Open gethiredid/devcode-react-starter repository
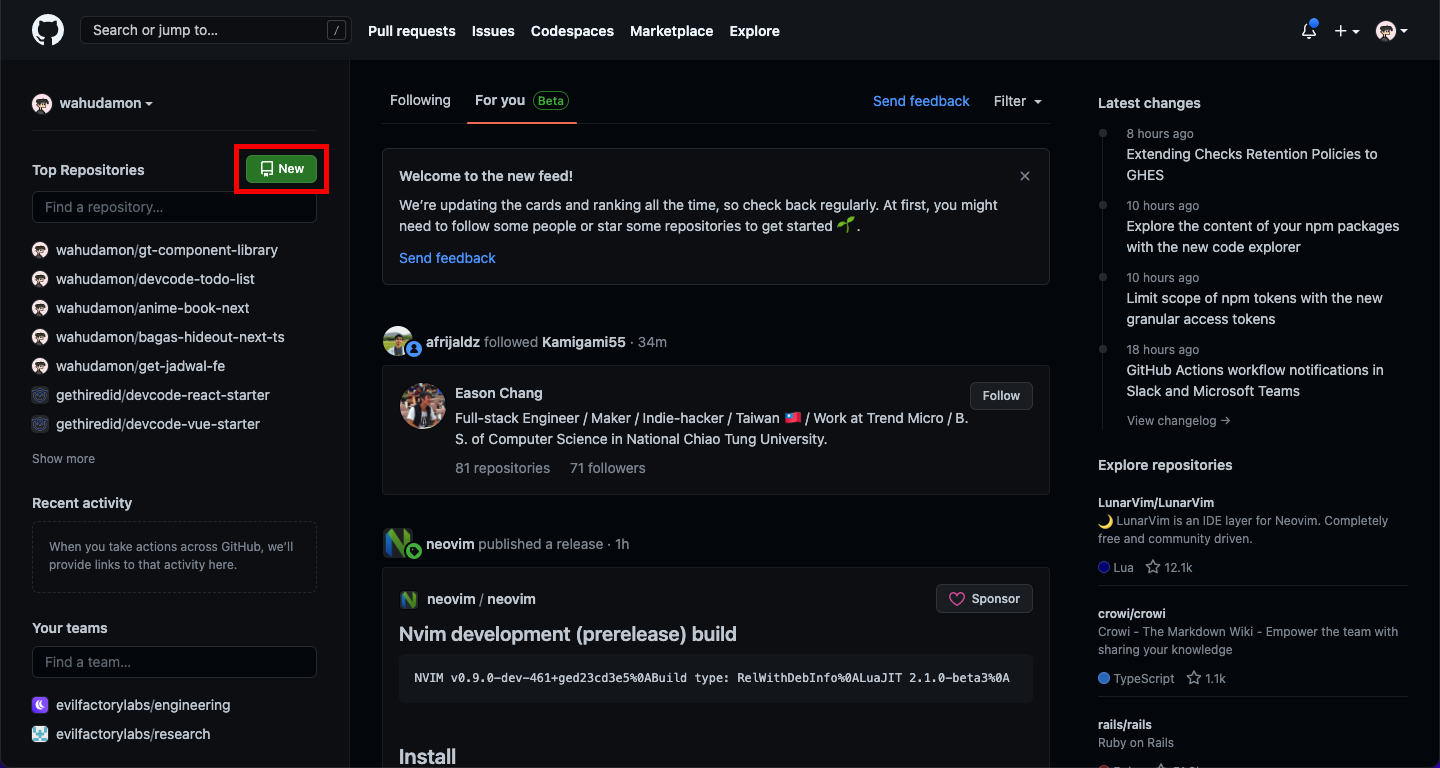 tap(163, 395)
